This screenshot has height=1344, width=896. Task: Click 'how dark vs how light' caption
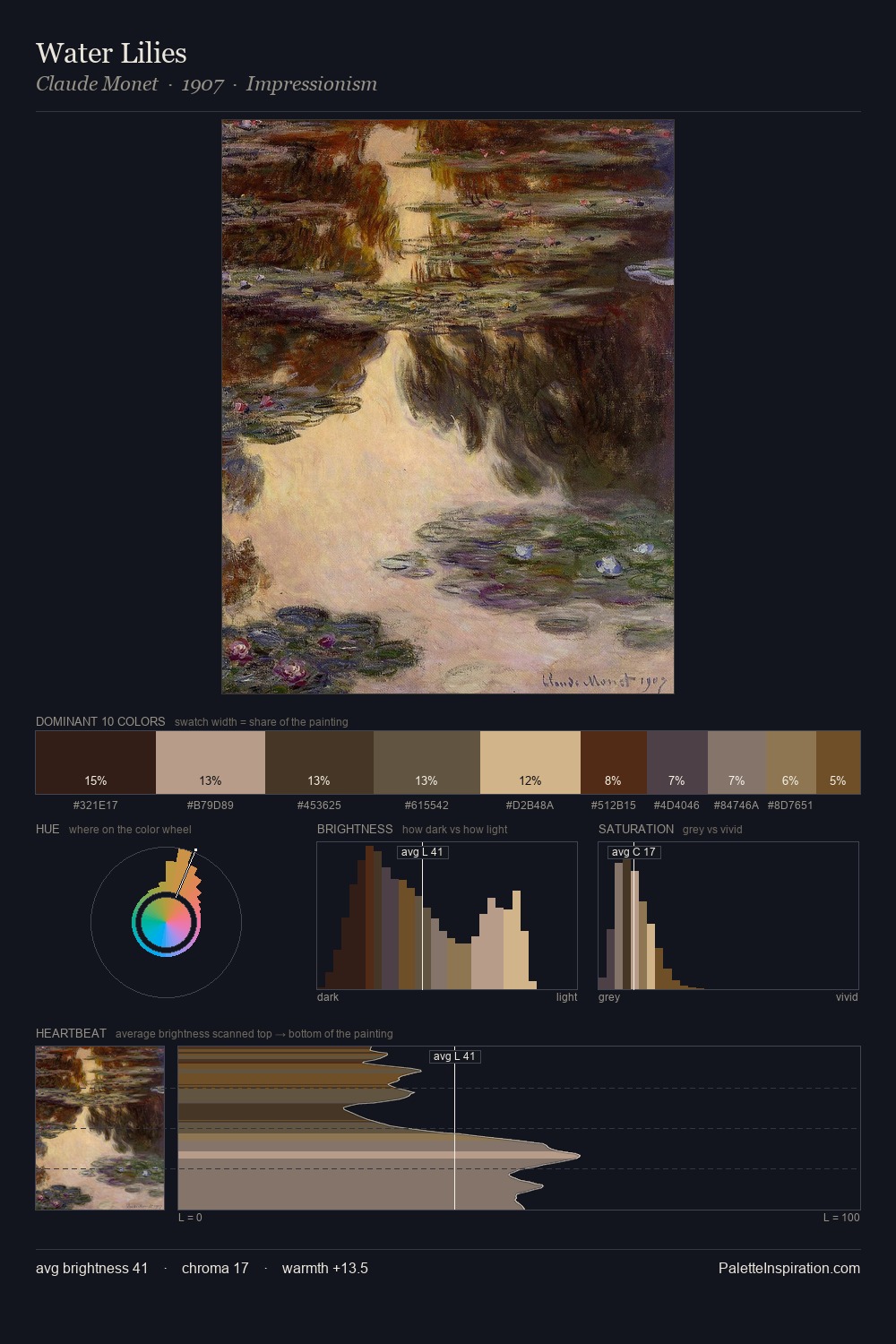pyautogui.click(x=455, y=830)
